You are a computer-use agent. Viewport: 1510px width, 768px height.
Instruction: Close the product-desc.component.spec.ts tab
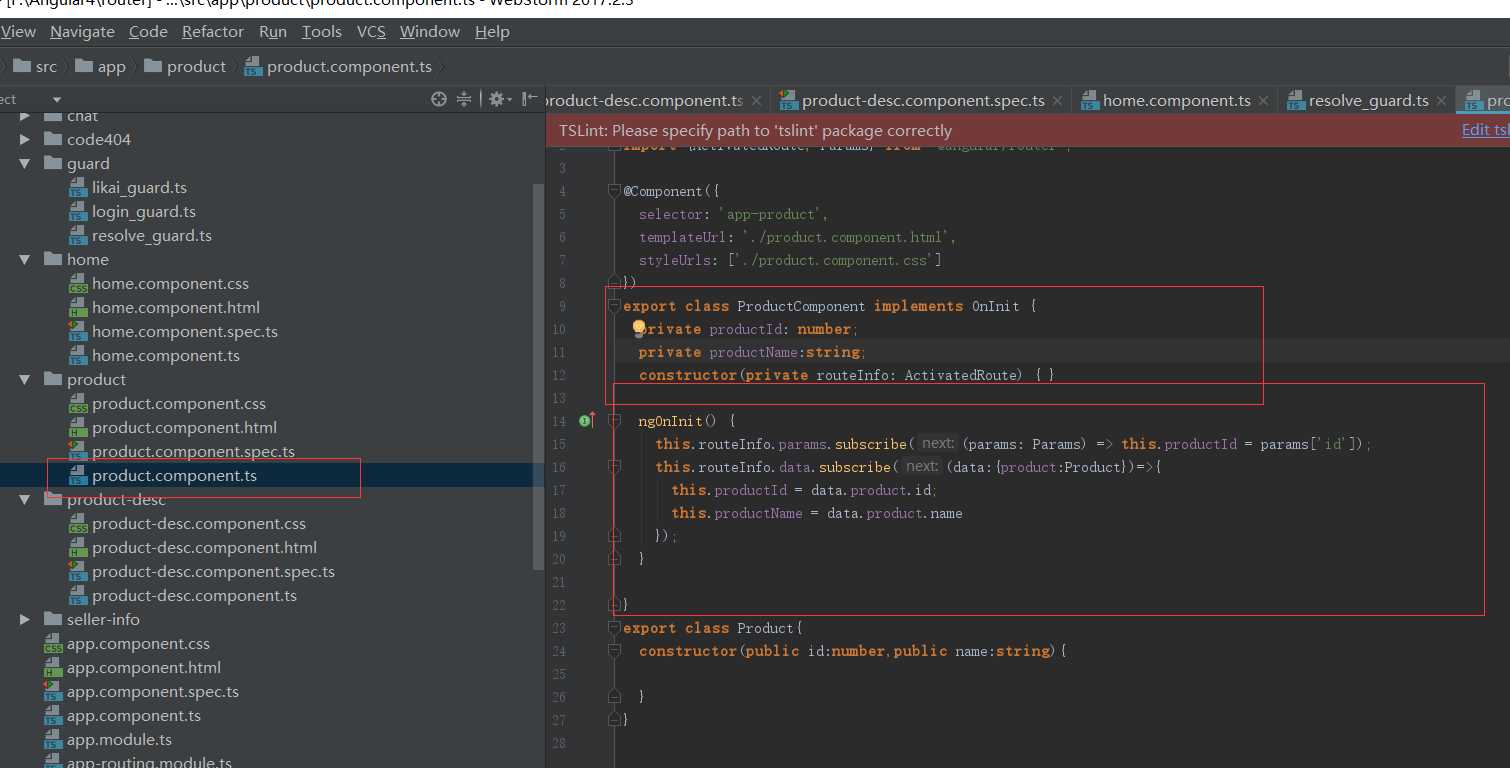1058,101
